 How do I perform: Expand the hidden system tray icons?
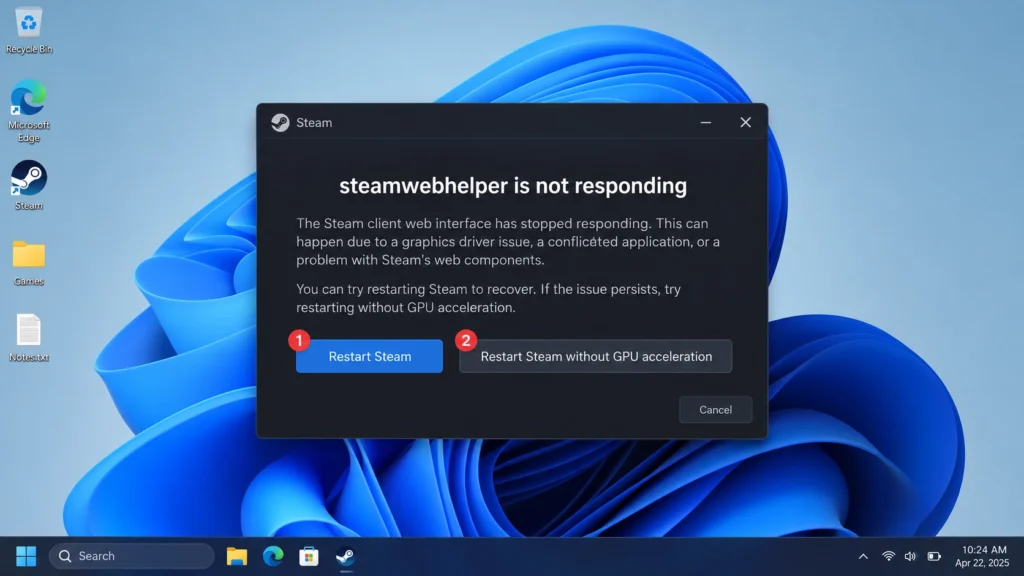coord(863,556)
